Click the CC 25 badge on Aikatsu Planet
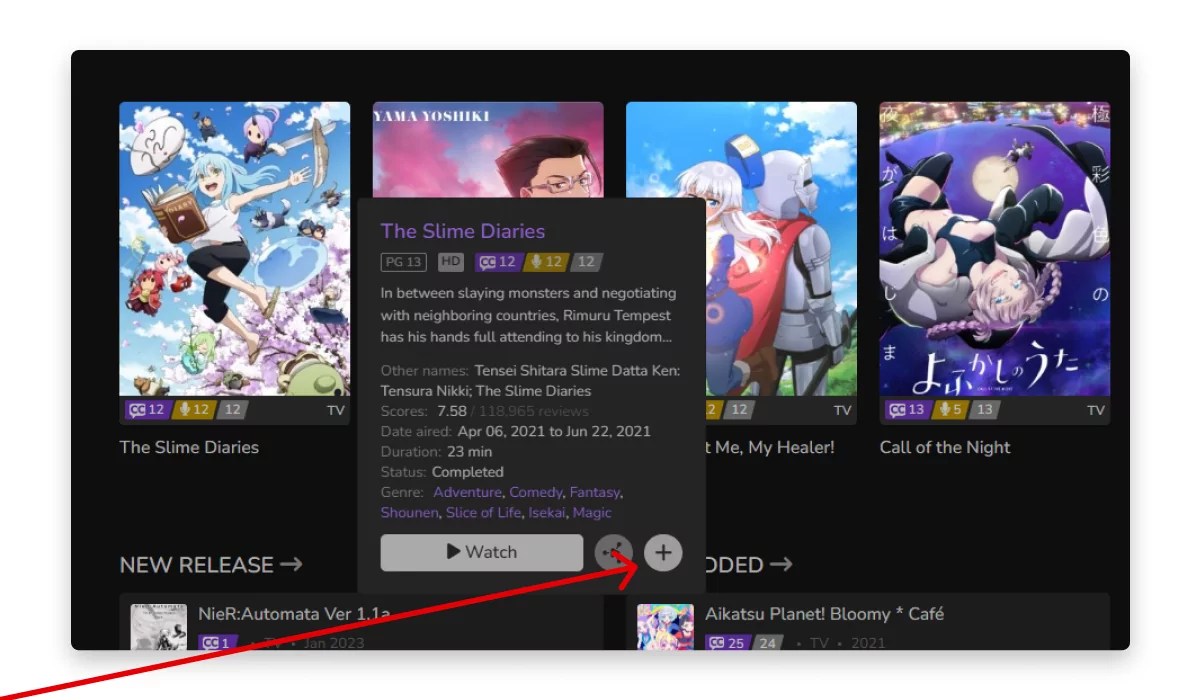 (x=727, y=643)
